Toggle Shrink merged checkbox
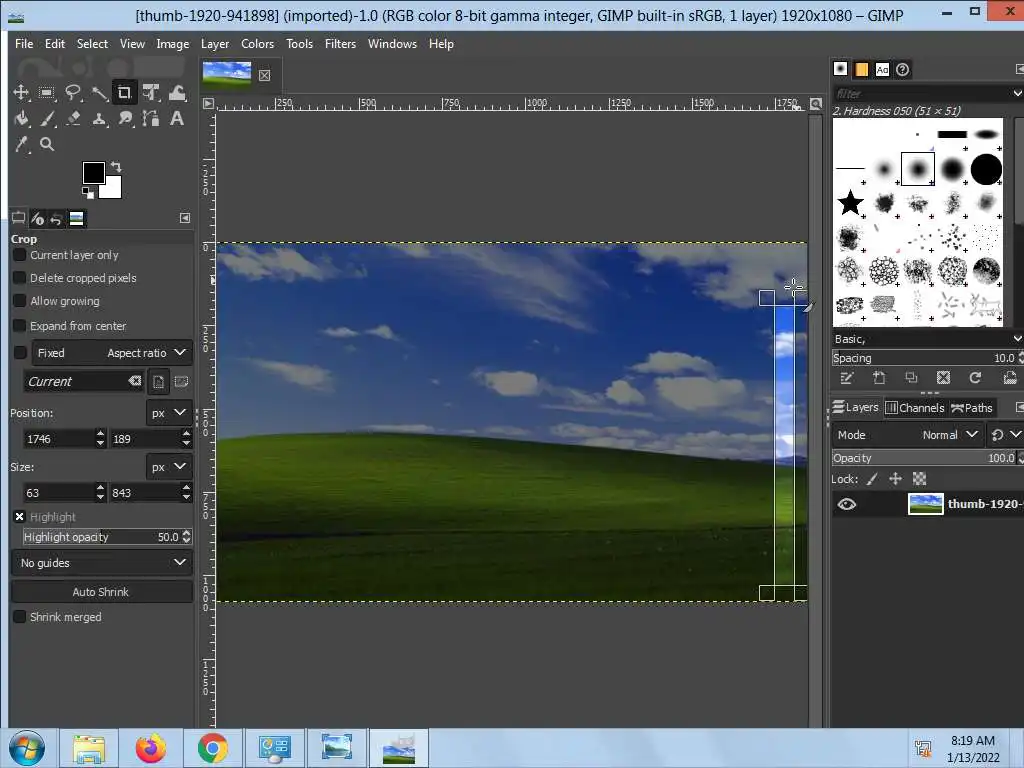This screenshot has height=768, width=1024. [x=20, y=616]
